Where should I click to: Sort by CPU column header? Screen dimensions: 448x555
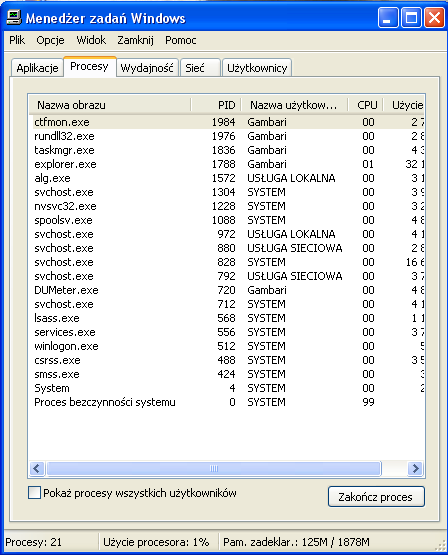[365, 105]
